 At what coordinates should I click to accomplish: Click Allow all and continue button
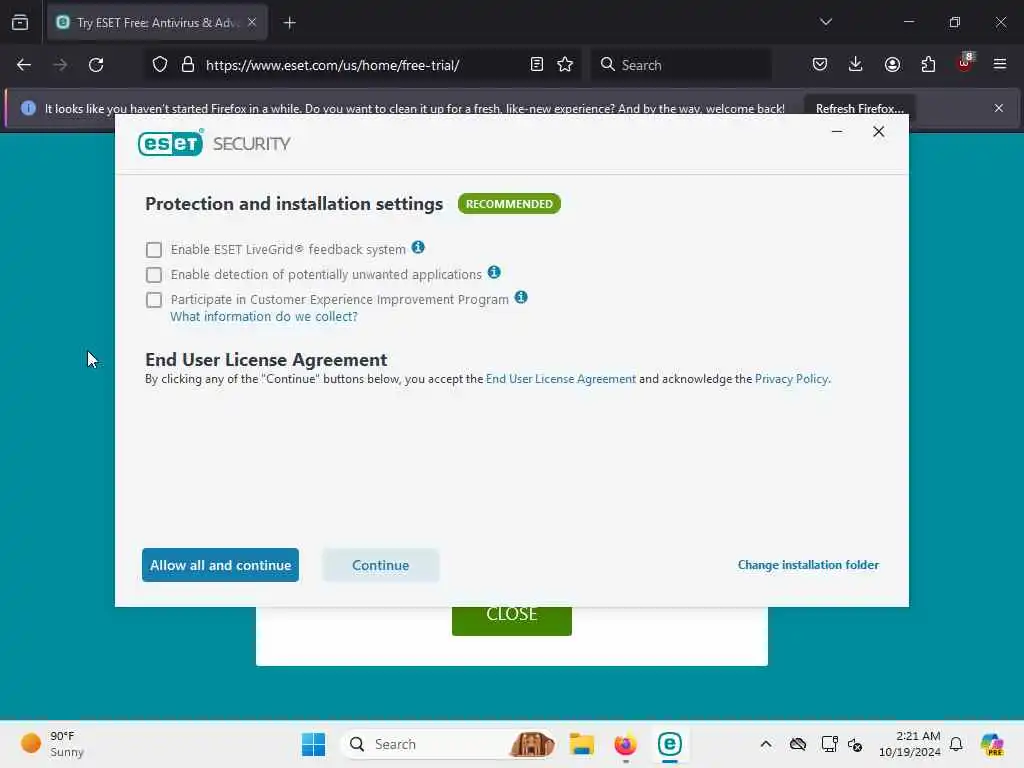220,565
